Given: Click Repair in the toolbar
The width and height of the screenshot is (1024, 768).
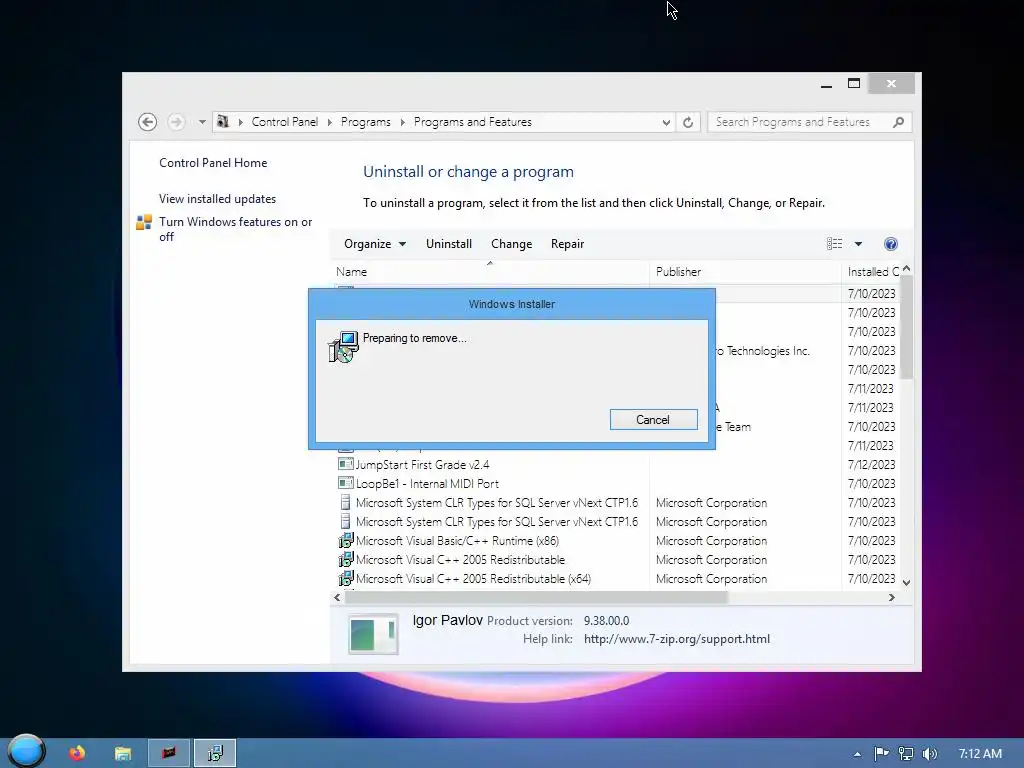Looking at the screenshot, I should point(568,244).
